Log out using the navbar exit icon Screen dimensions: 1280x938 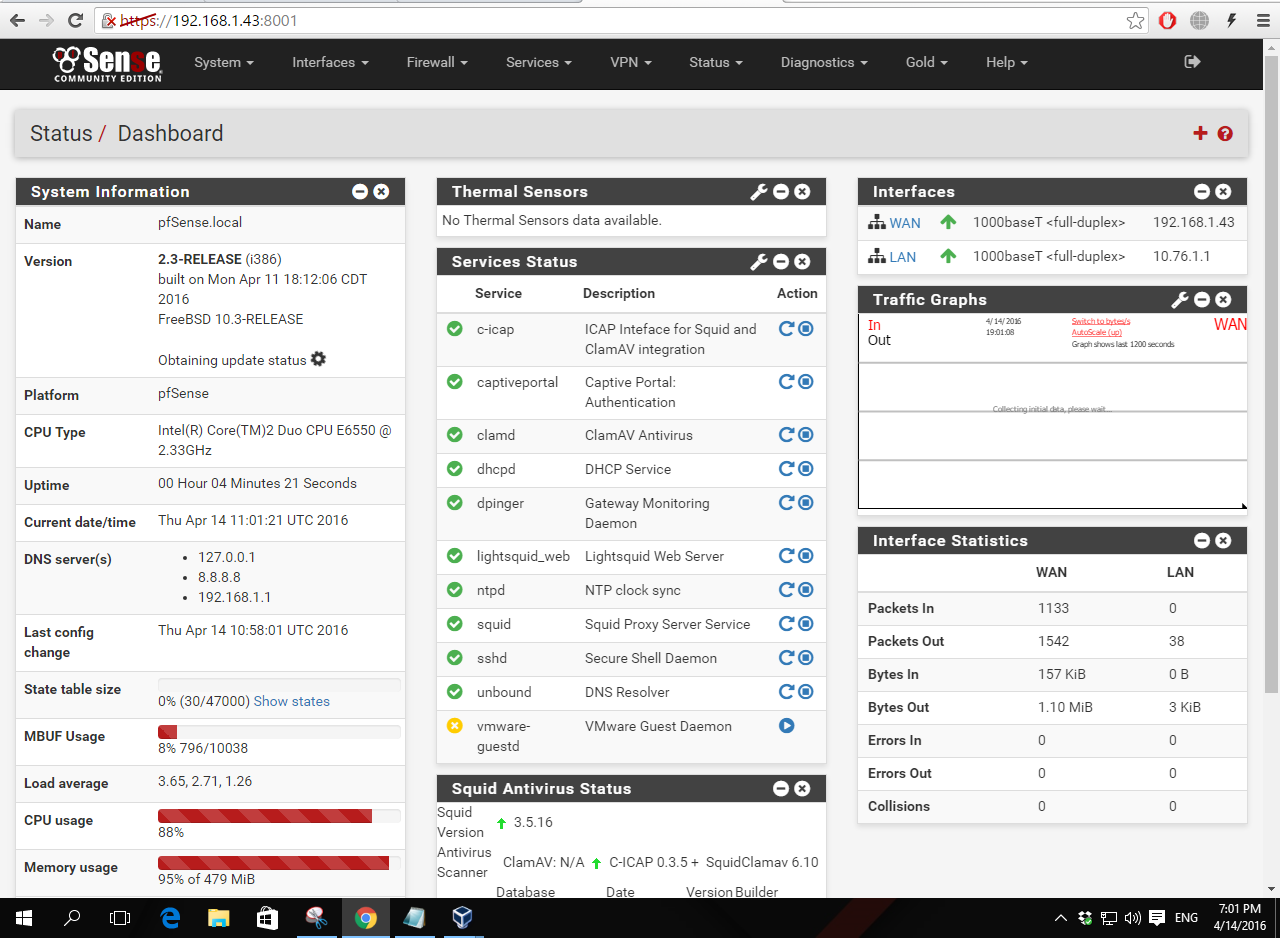(1192, 62)
